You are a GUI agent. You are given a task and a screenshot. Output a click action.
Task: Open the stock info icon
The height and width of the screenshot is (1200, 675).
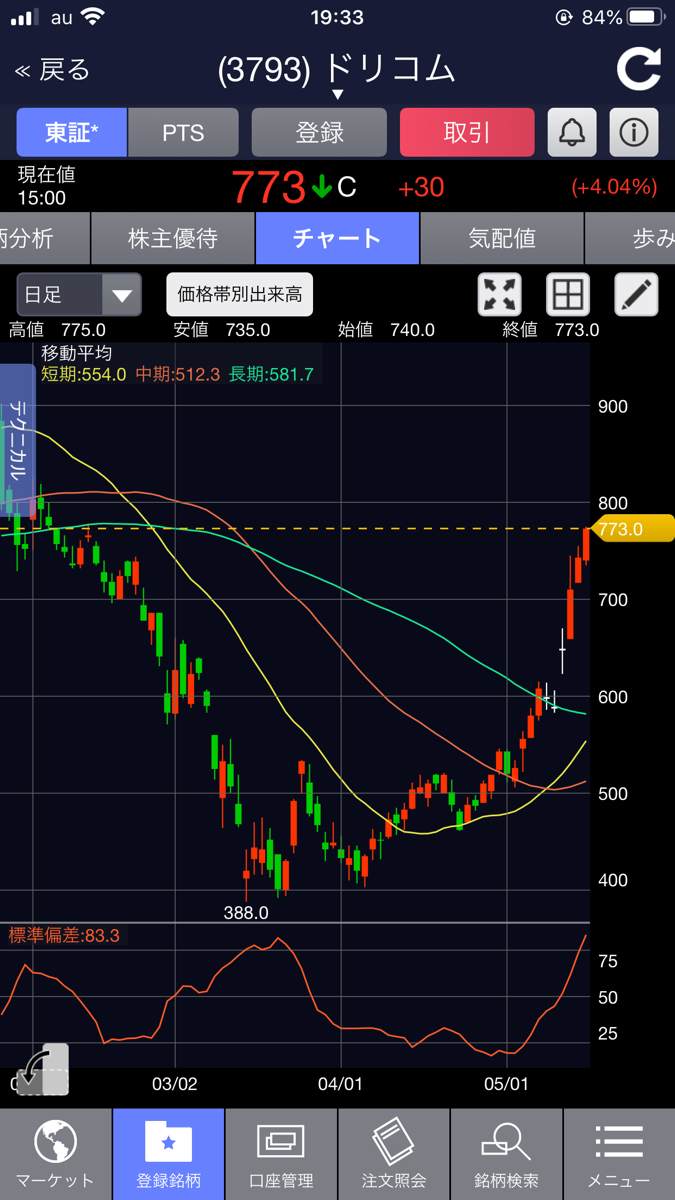coord(634,132)
